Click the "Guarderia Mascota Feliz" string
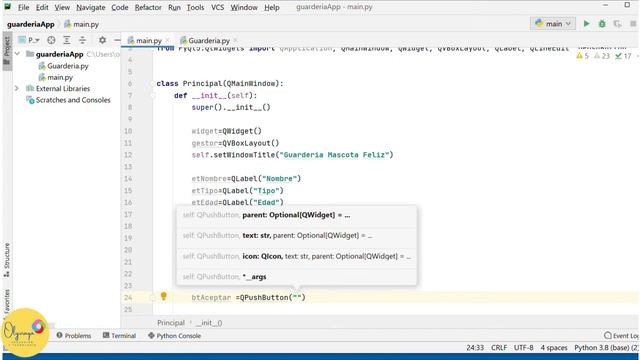Viewport: 640px width, 360px height. (334, 155)
